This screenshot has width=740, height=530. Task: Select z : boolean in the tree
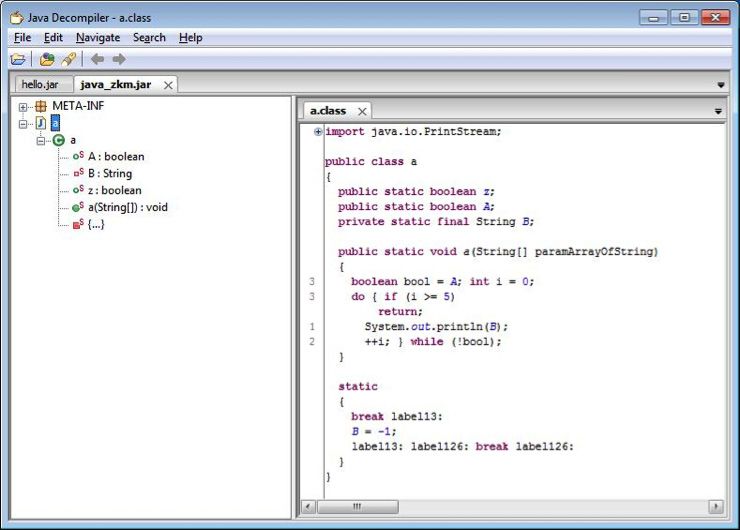(x=115, y=190)
